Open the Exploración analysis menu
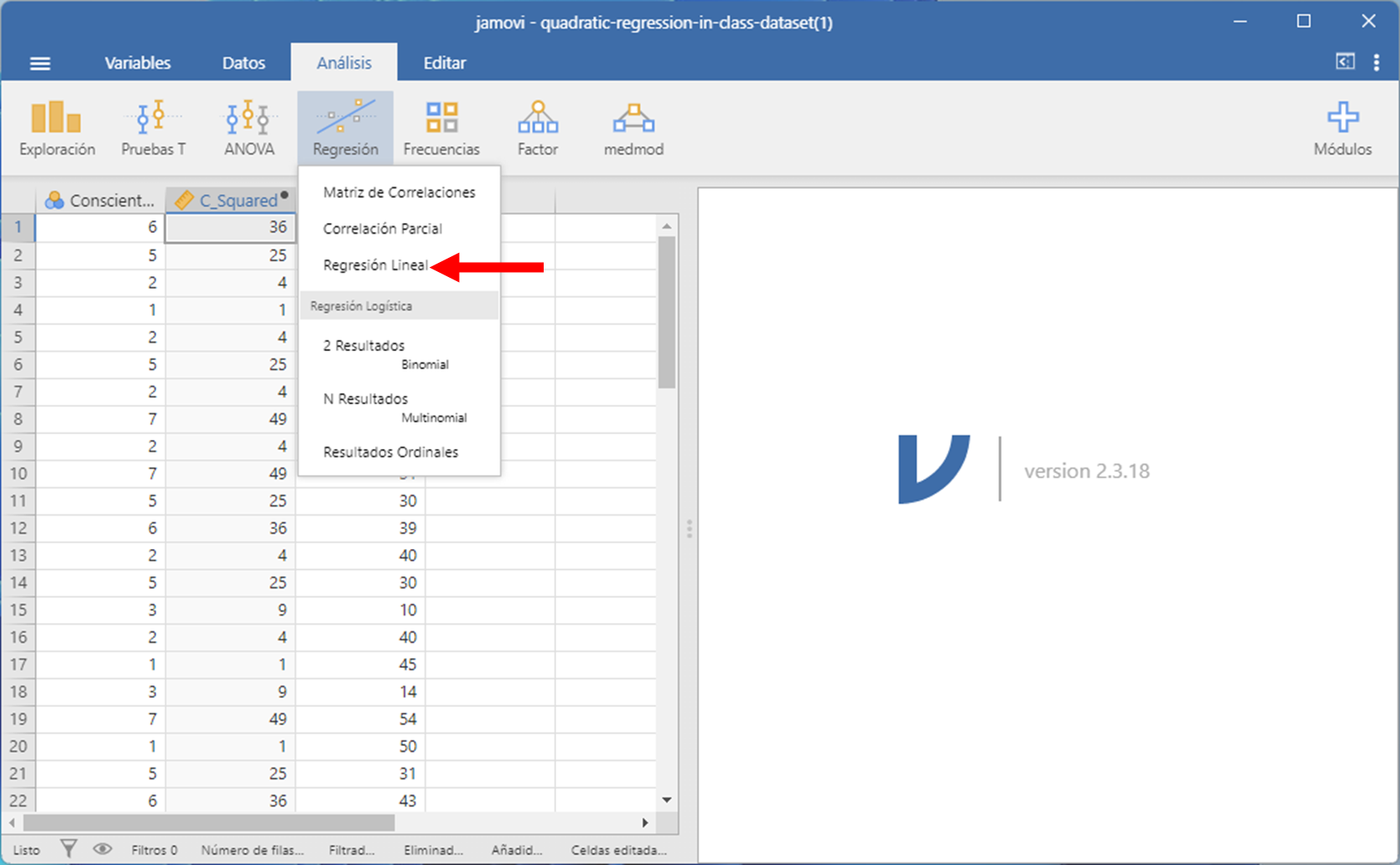Screen dimensions: 1400x865 click(x=57, y=128)
